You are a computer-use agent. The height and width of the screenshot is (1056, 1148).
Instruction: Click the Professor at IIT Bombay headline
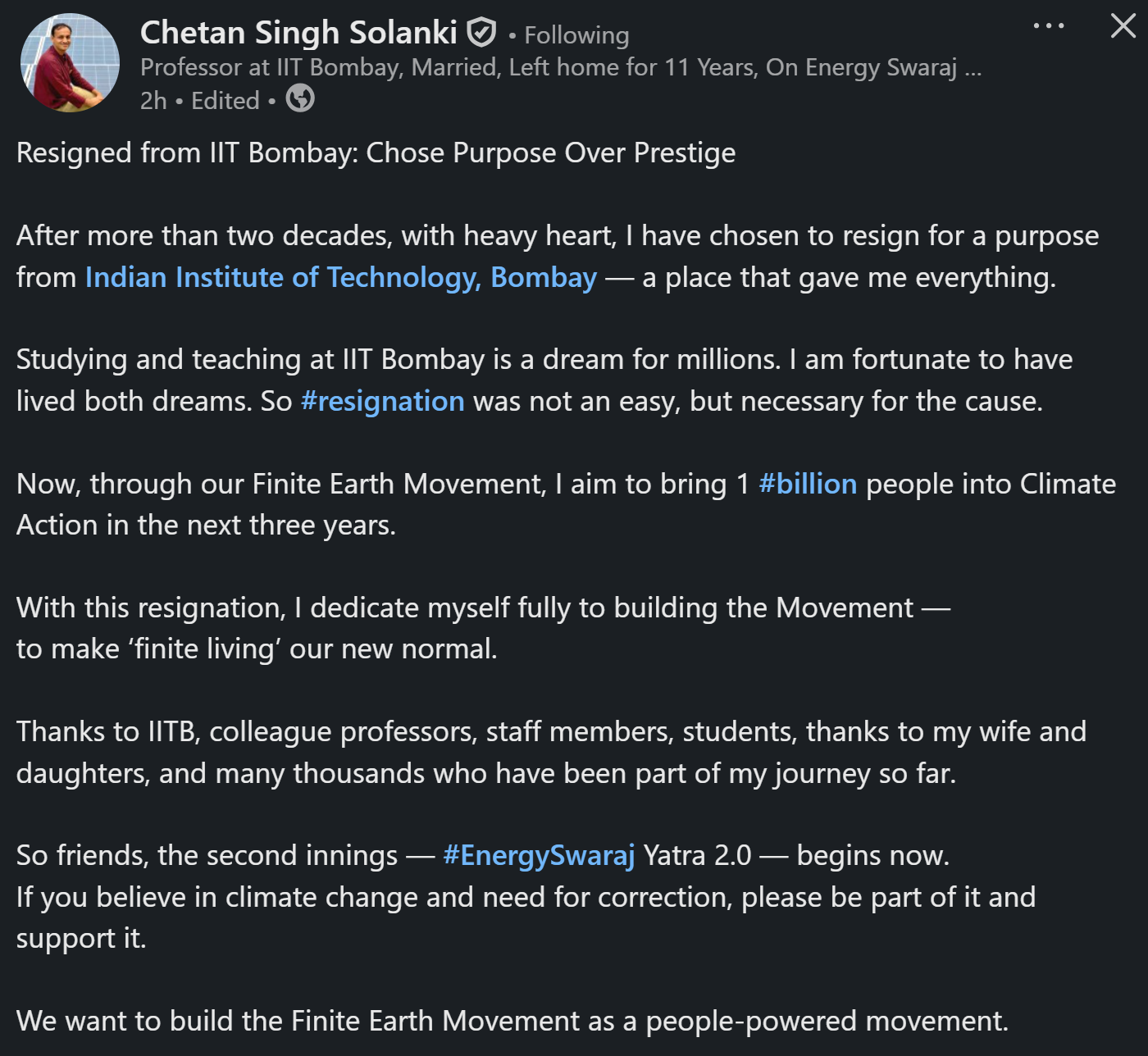click(x=560, y=67)
